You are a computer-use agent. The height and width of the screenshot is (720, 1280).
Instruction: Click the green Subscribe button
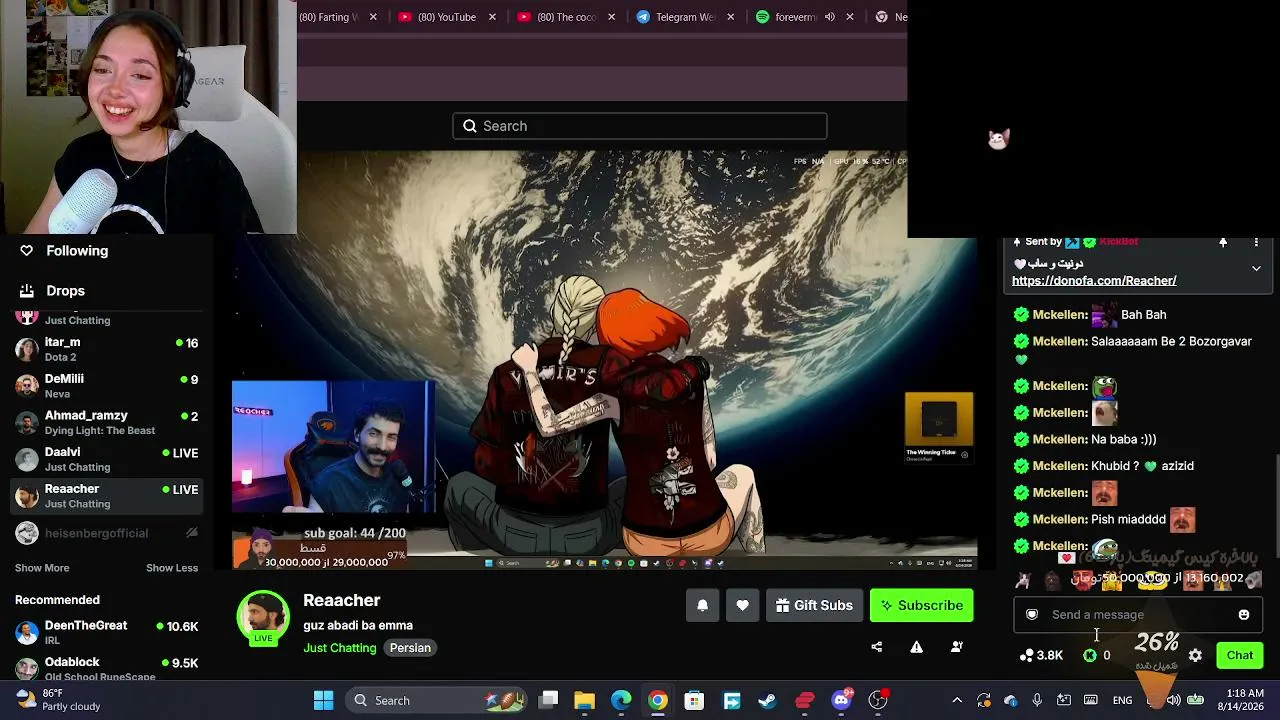(921, 605)
